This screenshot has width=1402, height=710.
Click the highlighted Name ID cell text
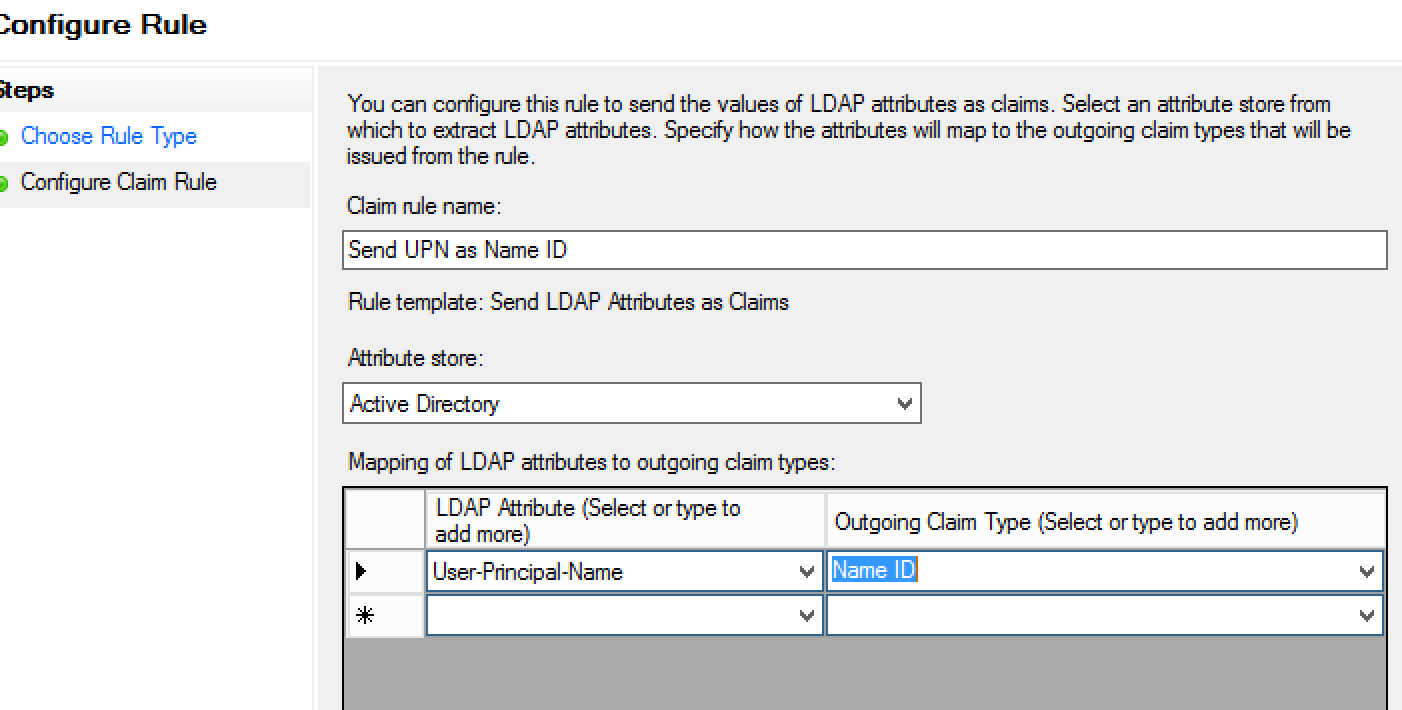pyautogui.click(x=875, y=571)
